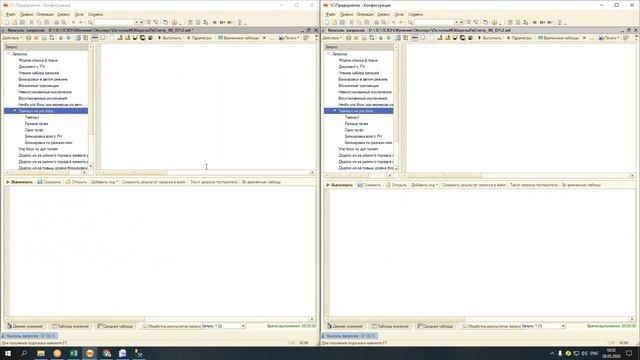Open Сервис menu in right window
640x360 pixels.
click(383, 14)
